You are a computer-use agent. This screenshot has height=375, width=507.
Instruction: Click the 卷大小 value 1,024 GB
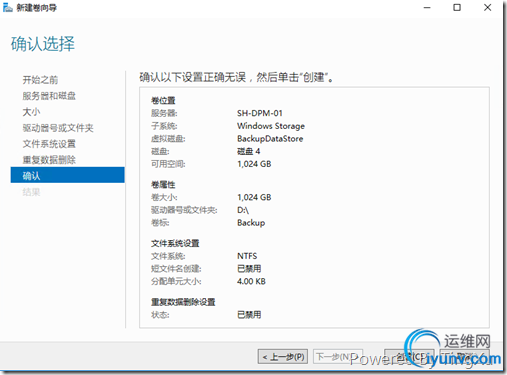tap(254, 197)
